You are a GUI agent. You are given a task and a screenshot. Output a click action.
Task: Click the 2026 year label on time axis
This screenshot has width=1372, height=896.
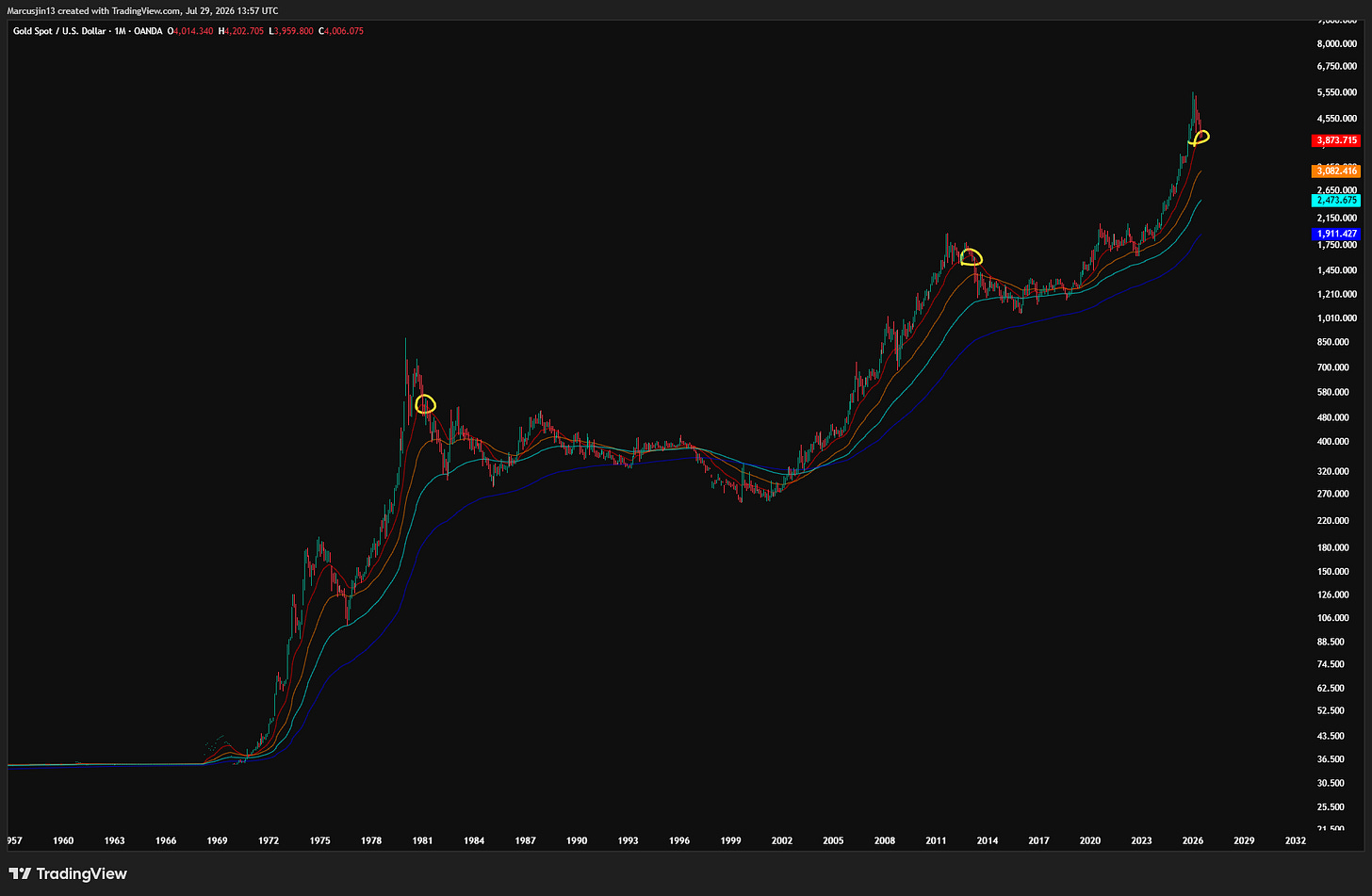pyautogui.click(x=1192, y=840)
